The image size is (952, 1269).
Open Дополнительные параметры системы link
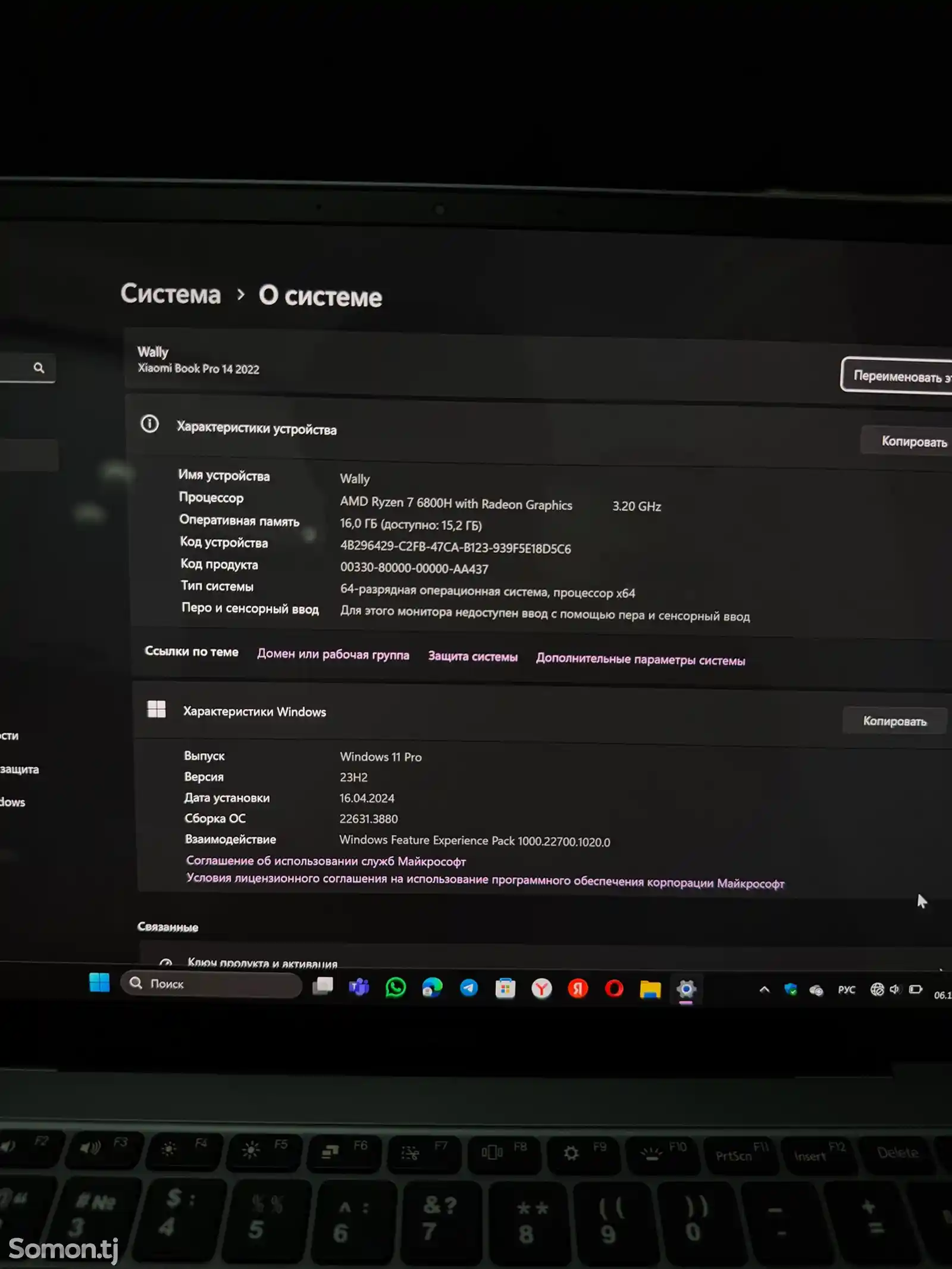click(641, 660)
